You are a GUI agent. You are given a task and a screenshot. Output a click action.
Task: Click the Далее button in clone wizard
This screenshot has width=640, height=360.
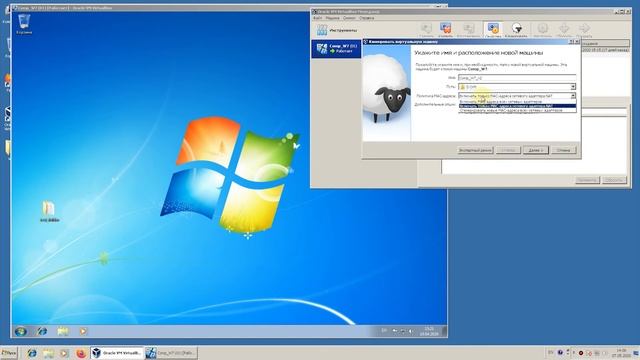(x=536, y=150)
